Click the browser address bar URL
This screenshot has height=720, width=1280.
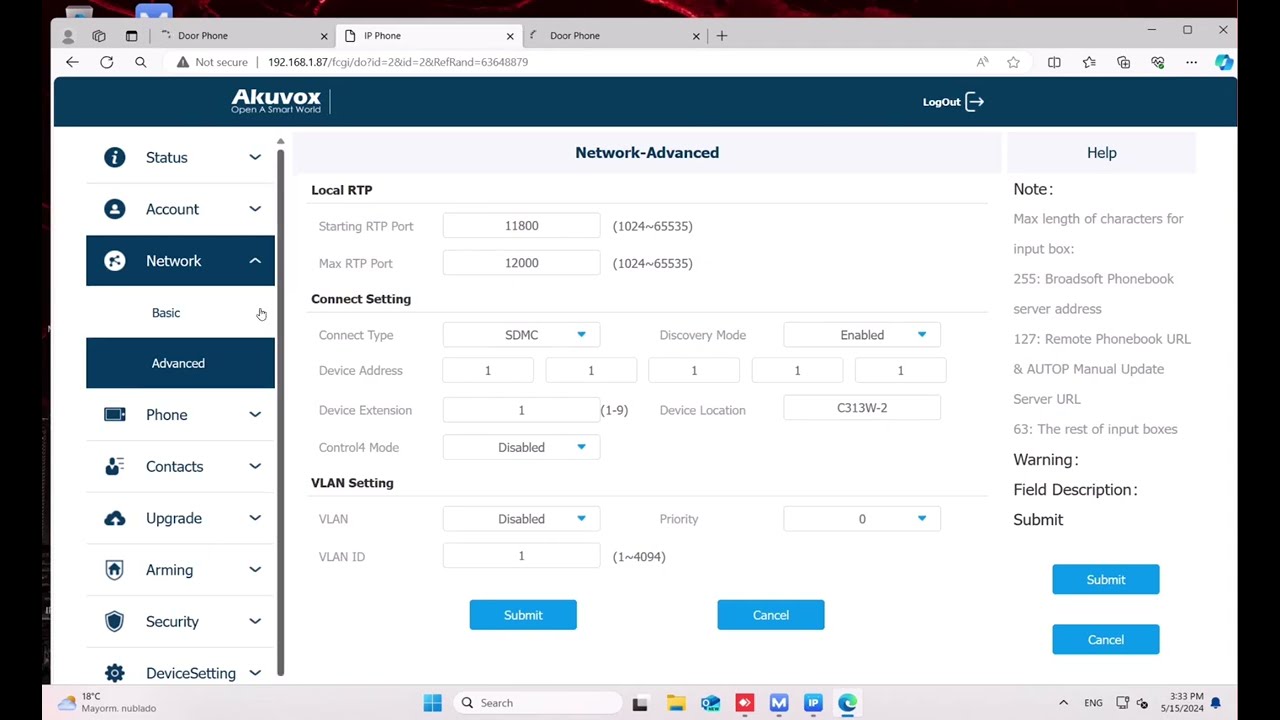(398, 62)
